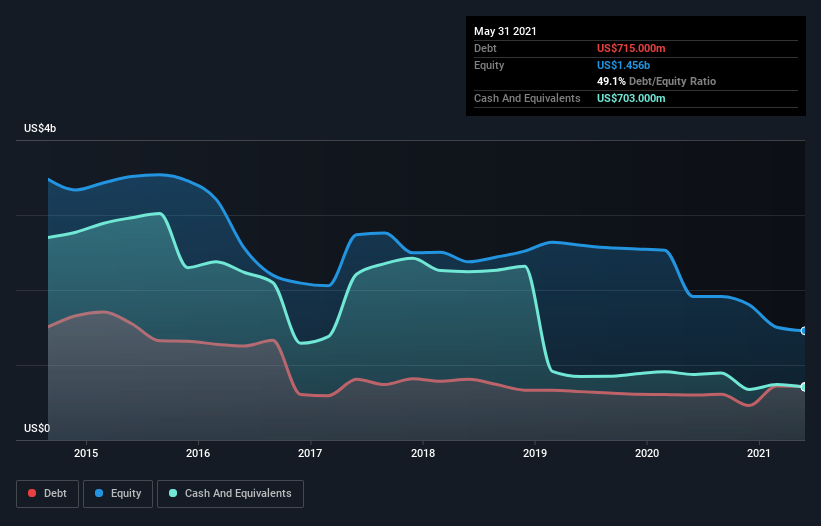Image resolution: width=821 pixels, height=526 pixels.
Task: Select the Equity endpoint marker on the chart
Action: tap(804, 331)
